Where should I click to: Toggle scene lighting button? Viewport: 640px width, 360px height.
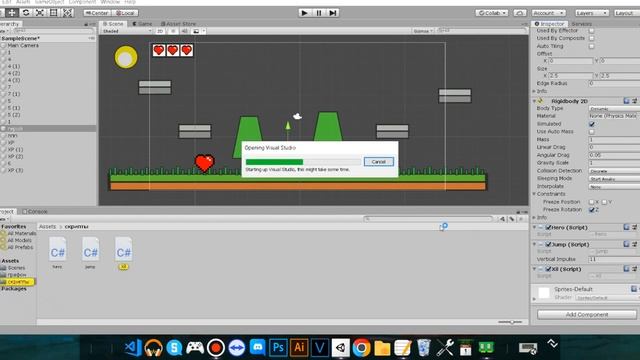173,31
